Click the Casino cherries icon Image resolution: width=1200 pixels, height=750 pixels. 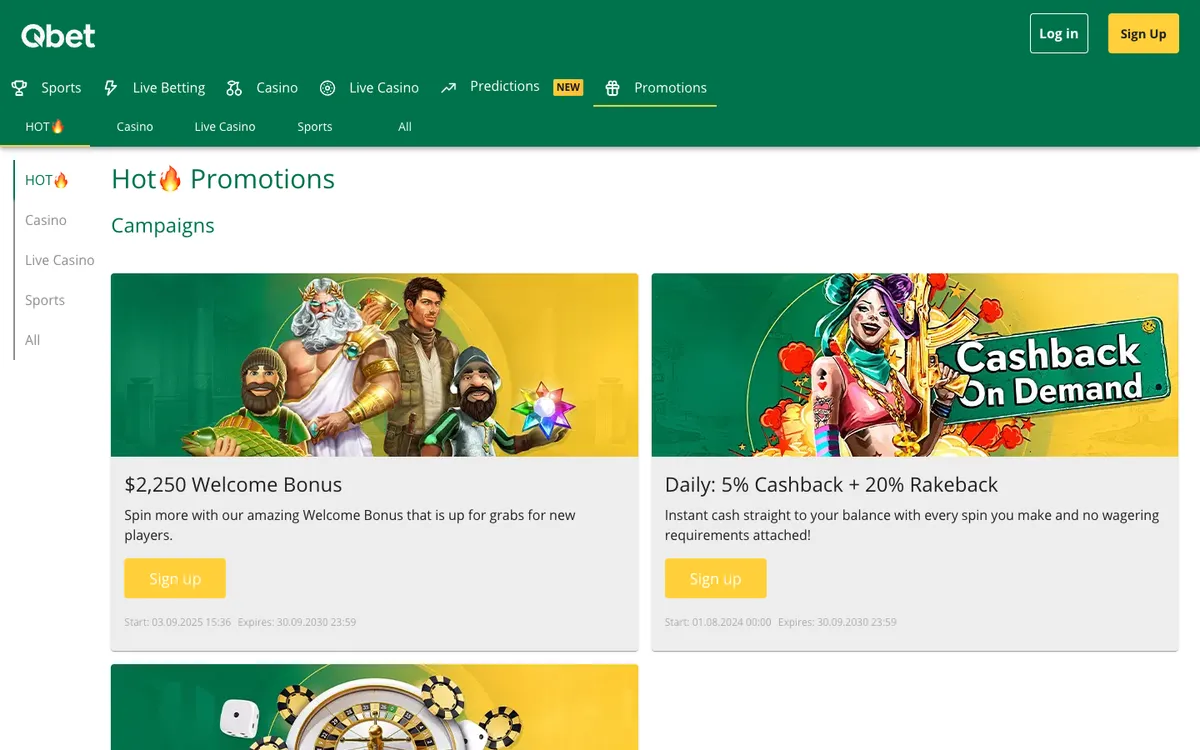point(234,88)
